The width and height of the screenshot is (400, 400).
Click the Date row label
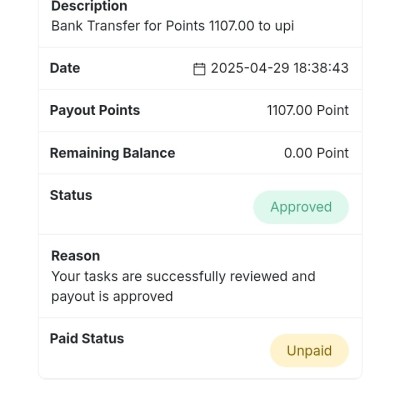point(65,68)
